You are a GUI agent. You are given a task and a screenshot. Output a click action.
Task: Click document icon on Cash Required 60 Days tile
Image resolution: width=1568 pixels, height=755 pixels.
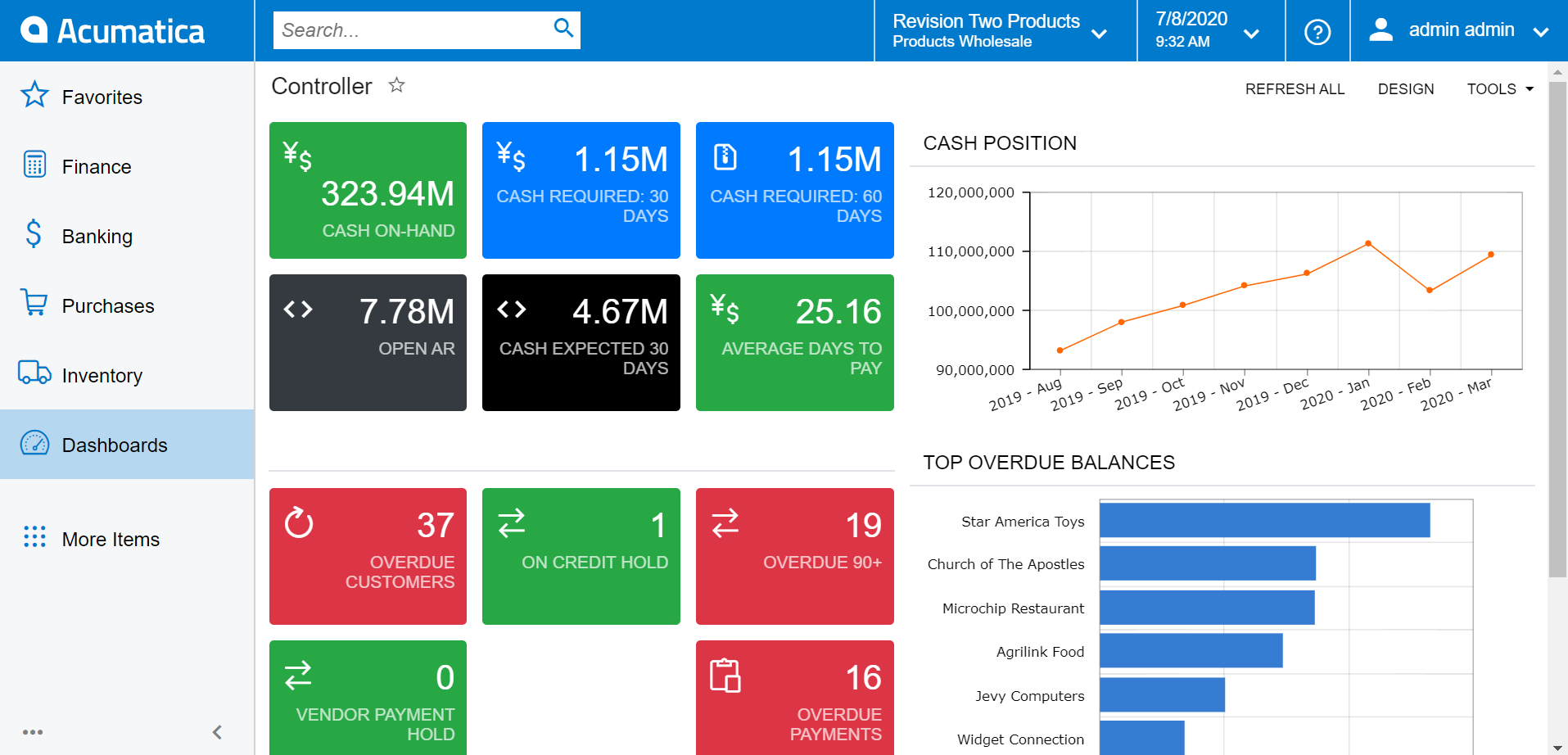pyautogui.click(x=725, y=156)
